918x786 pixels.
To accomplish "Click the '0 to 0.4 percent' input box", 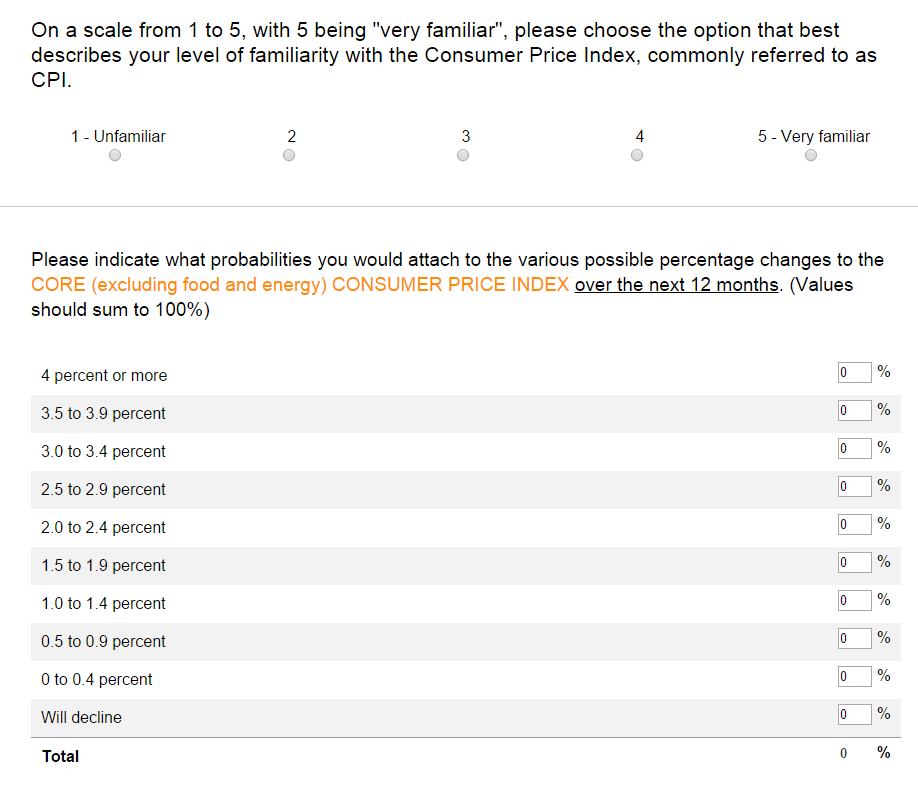I will click(854, 677).
